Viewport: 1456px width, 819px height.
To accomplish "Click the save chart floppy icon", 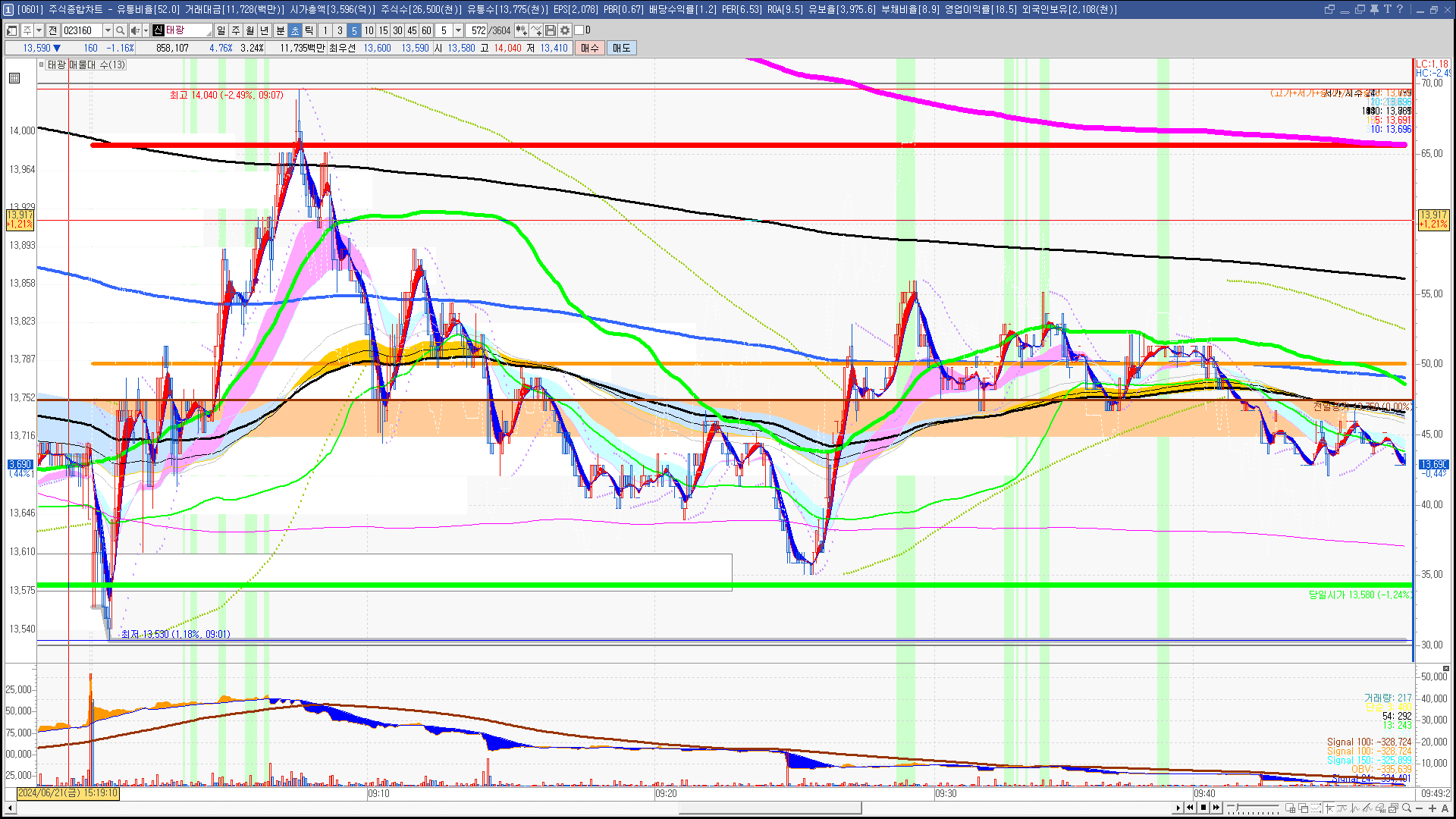I will (551, 30).
